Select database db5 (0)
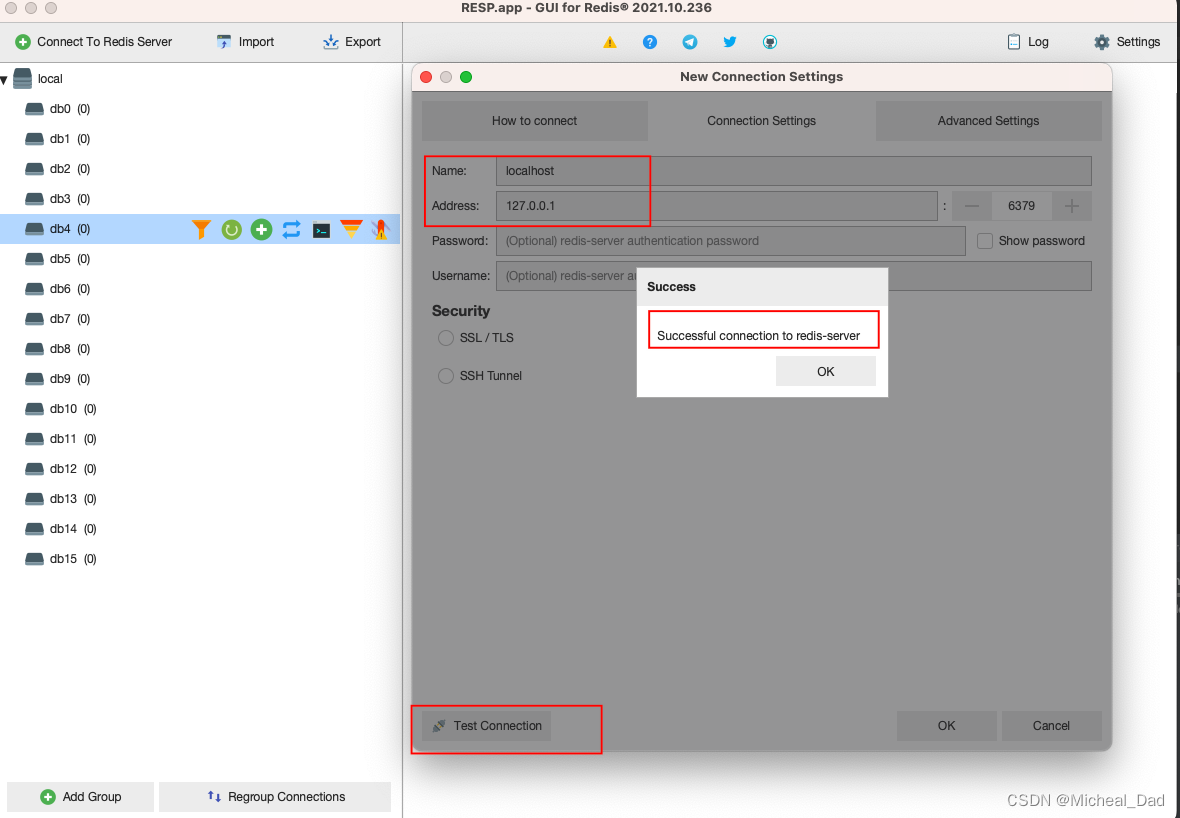The width and height of the screenshot is (1180, 818). [58, 259]
